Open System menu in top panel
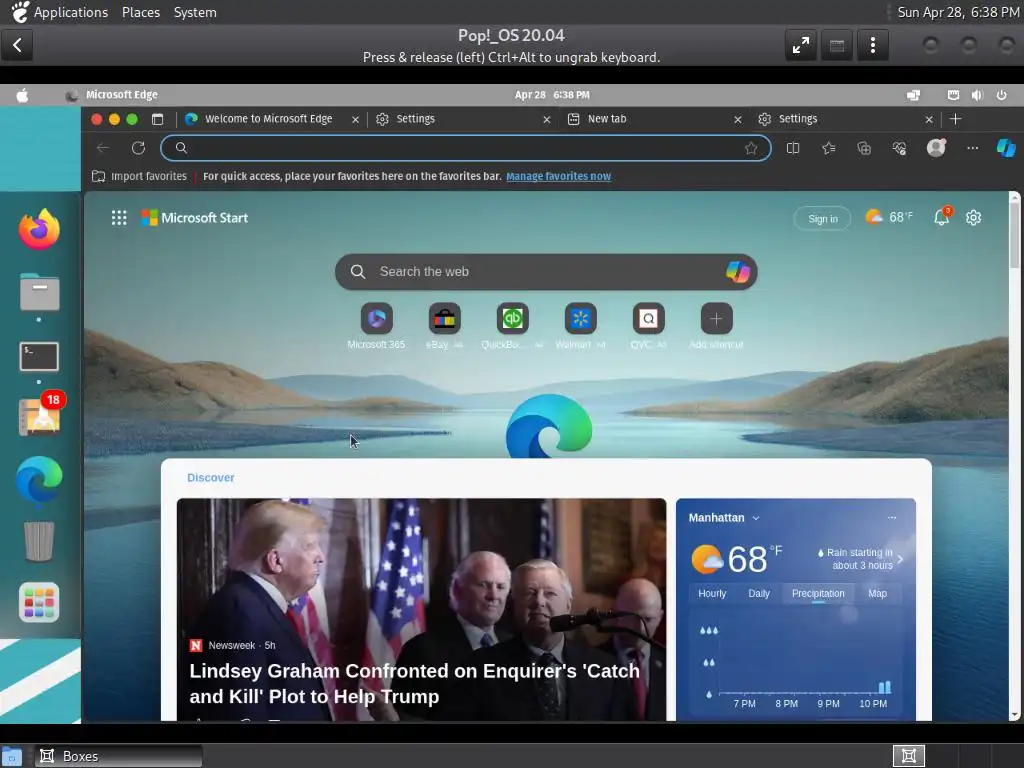This screenshot has width=1024, height=768. pos(195,12)
